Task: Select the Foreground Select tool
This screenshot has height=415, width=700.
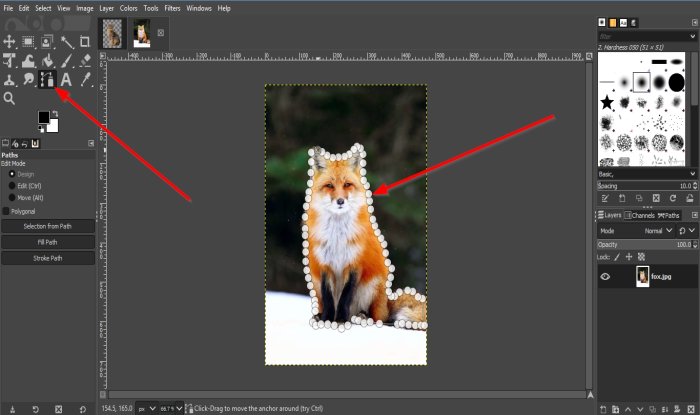Action: pos(47,42)
